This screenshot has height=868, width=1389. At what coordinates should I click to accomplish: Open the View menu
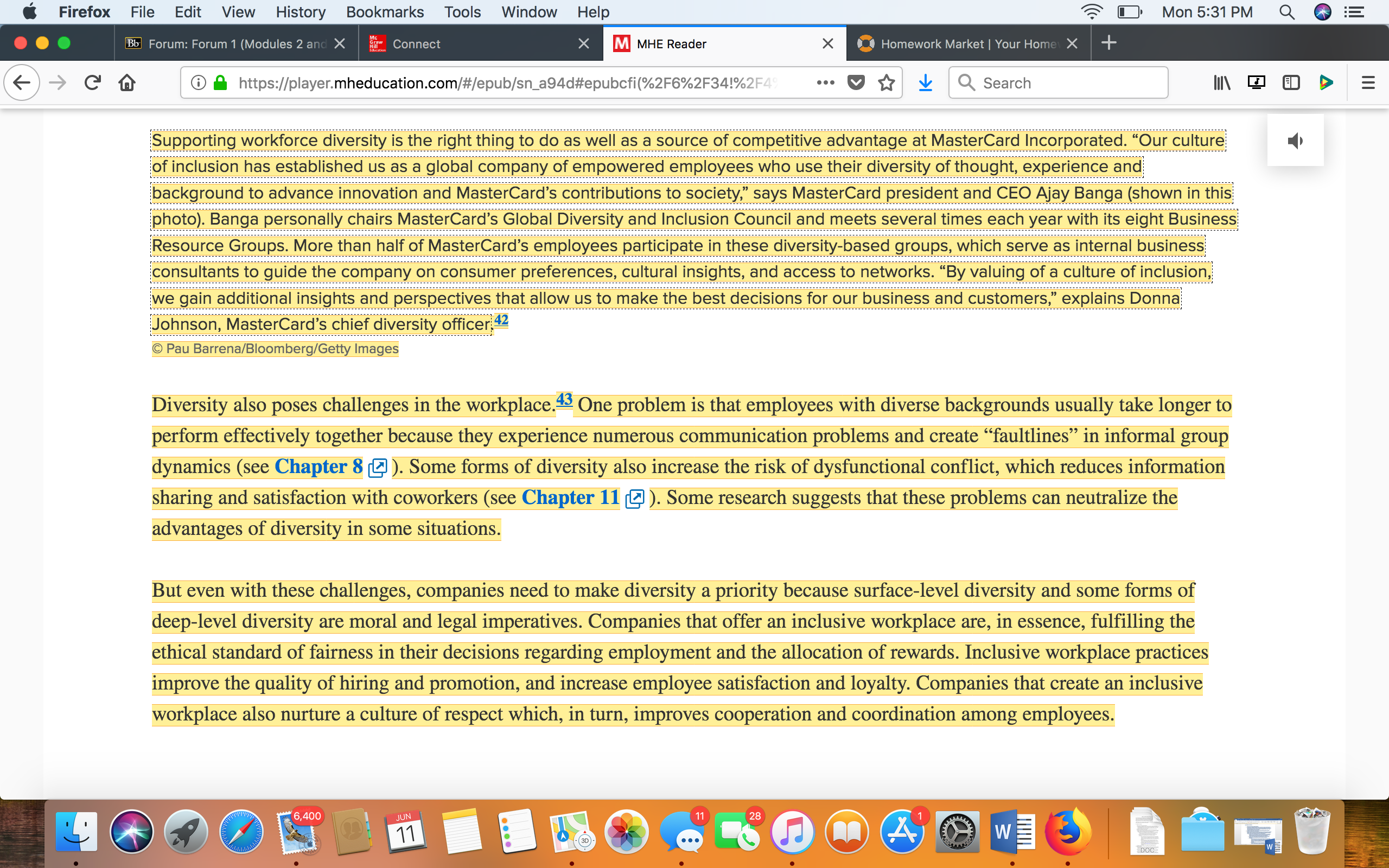[x=238, y=12]
